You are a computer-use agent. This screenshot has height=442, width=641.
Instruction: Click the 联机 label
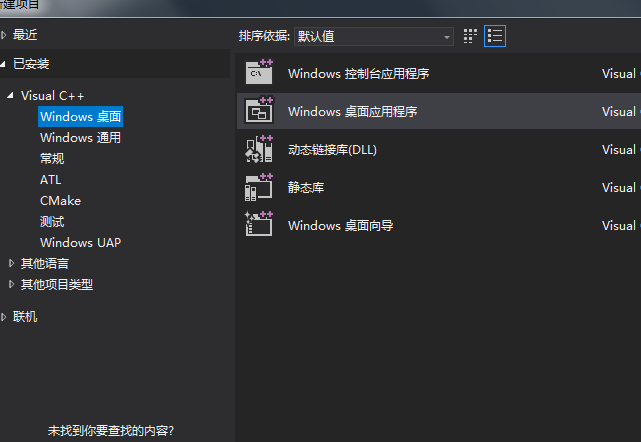click(x=25, y=317)
